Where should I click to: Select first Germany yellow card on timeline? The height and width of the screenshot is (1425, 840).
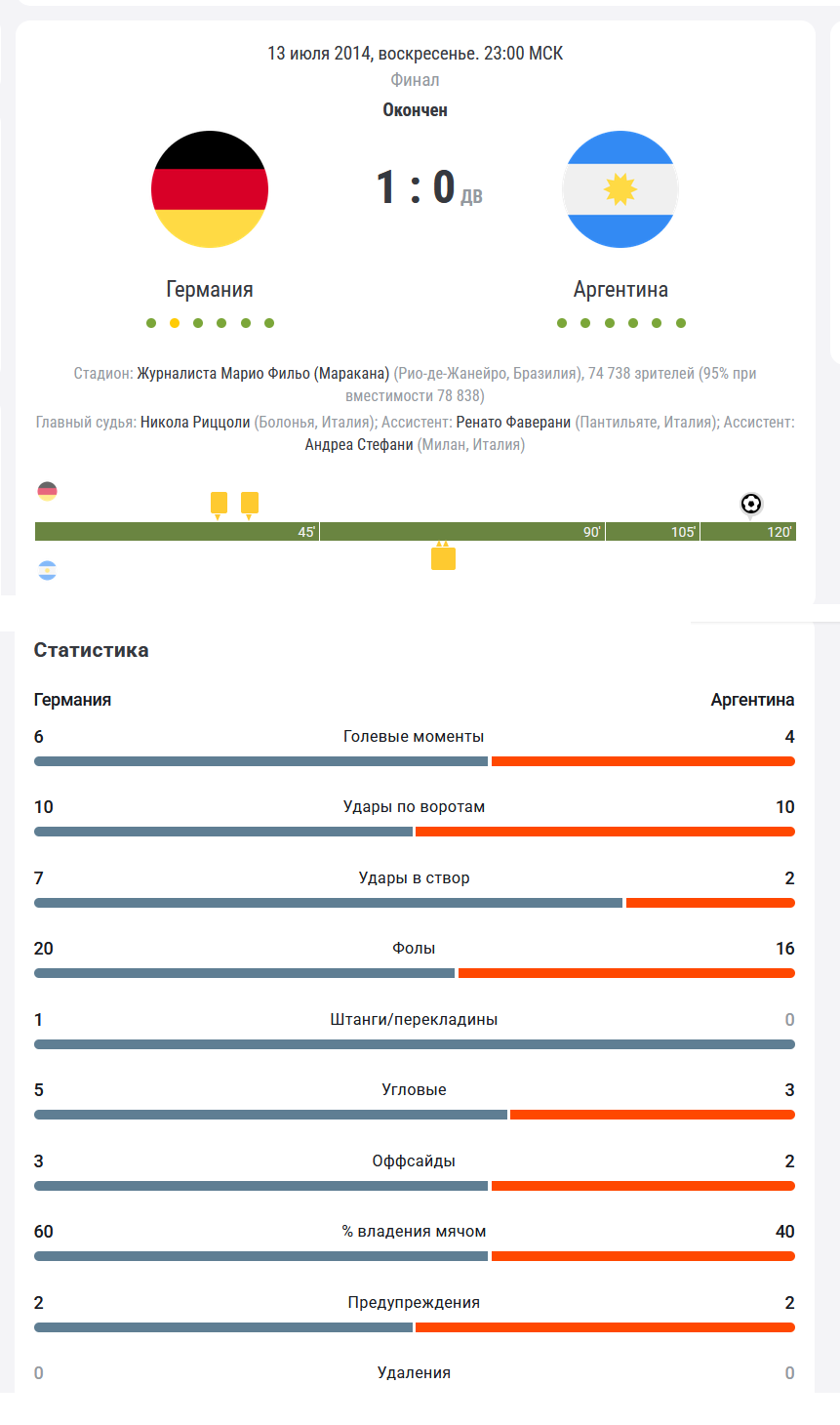point(219,503)
